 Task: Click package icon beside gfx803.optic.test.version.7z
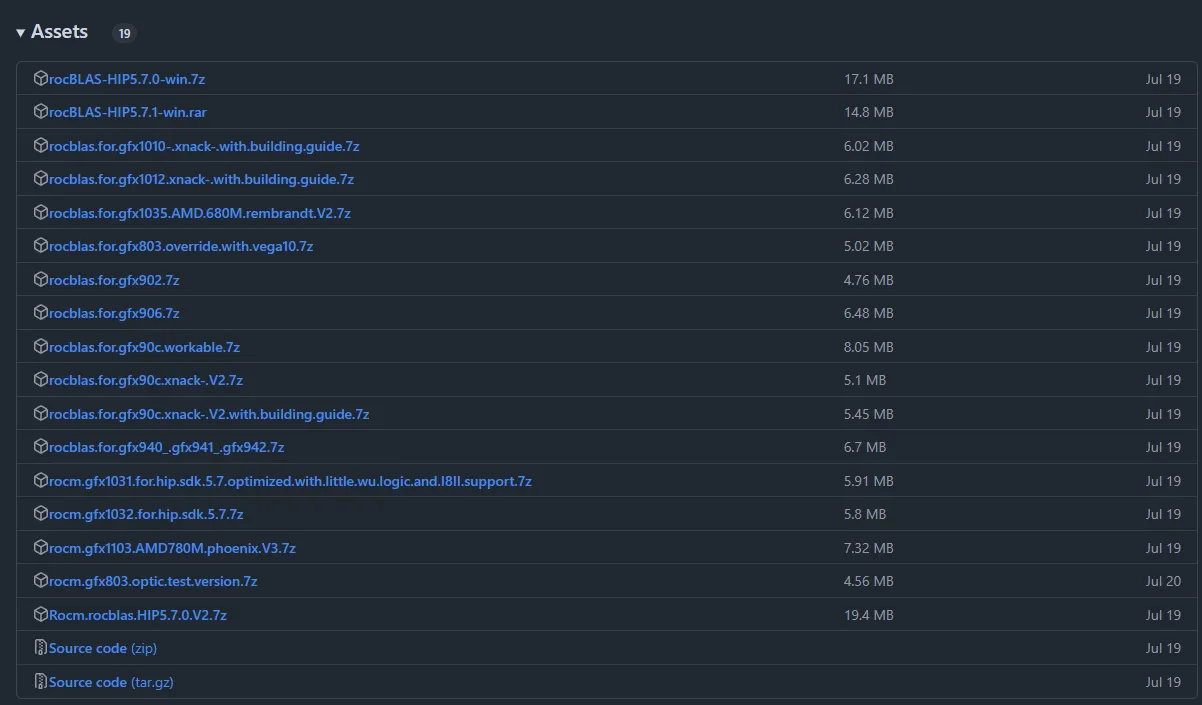tap(41, 580)
